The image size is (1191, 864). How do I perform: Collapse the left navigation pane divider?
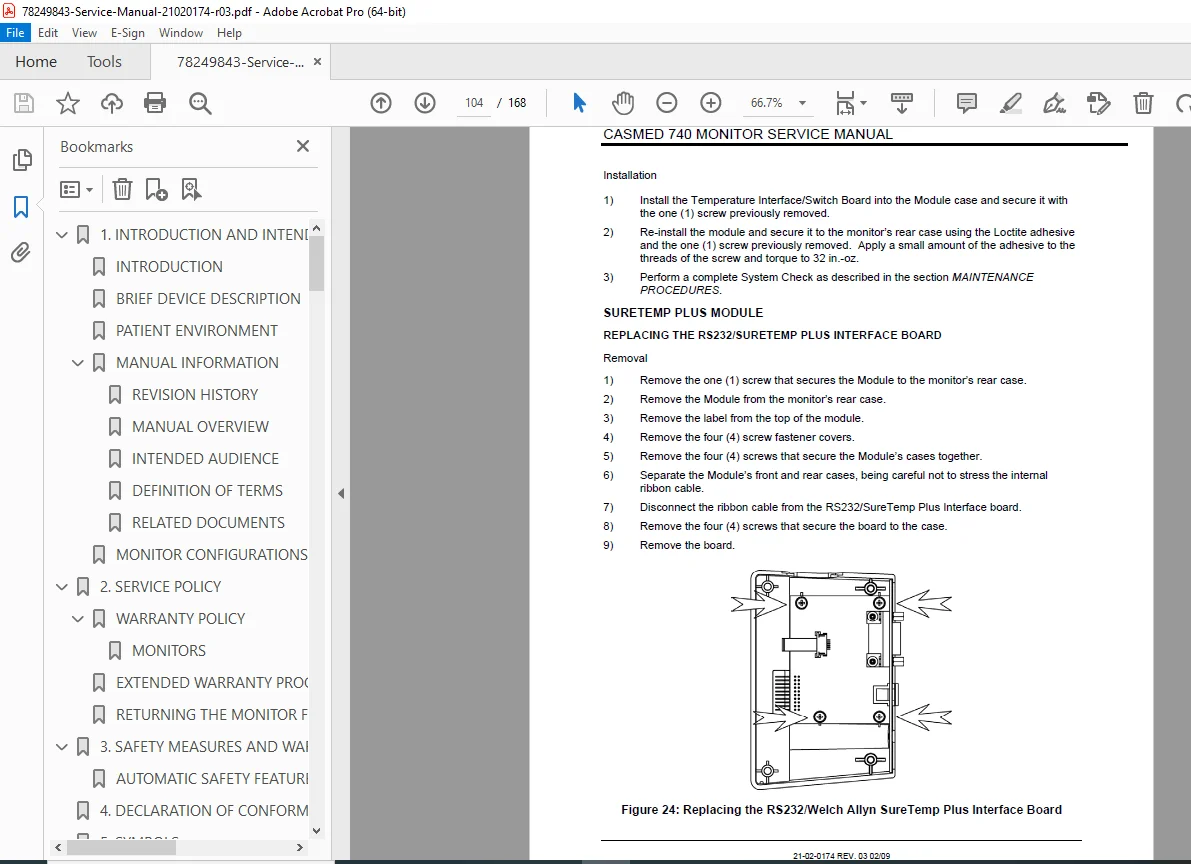coord(341,493)
